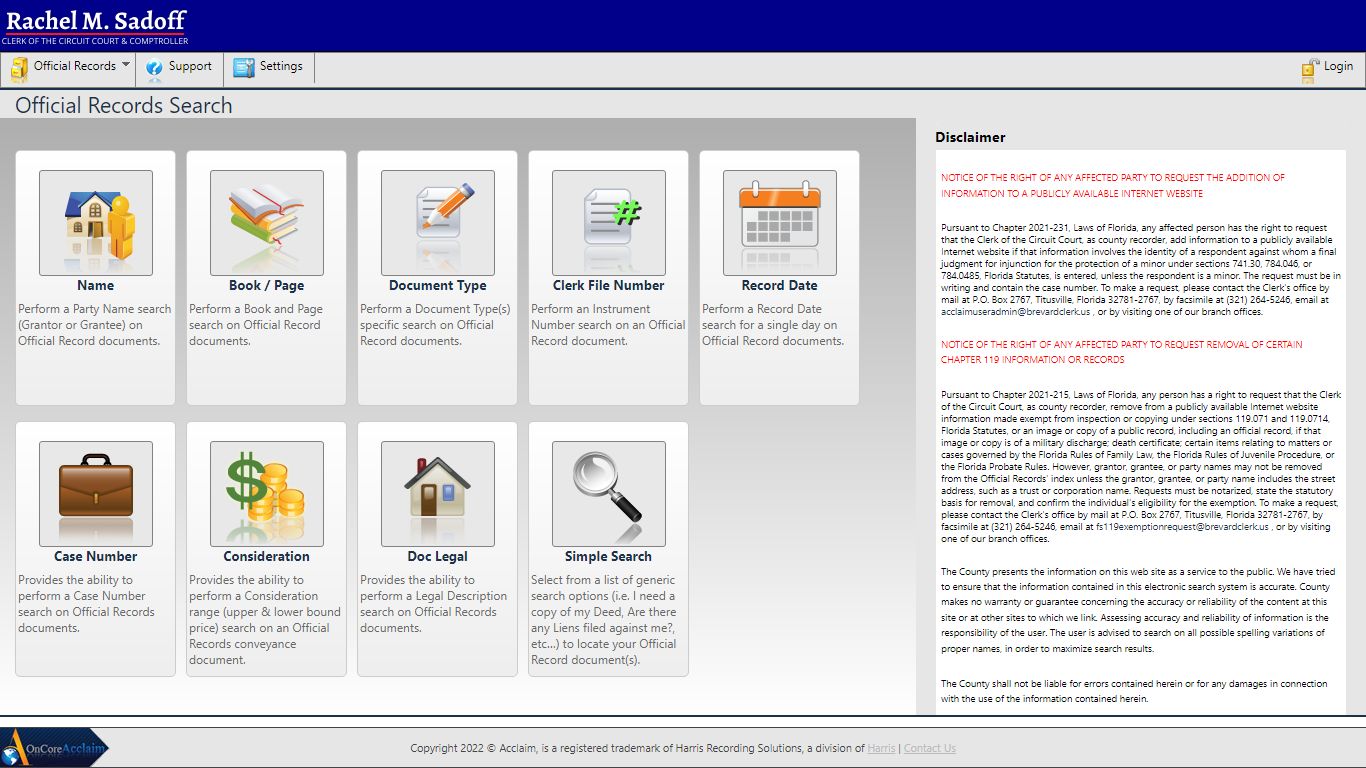Click the red notice about Chapter 119 removal
This screenshot has width=1366, height=768.
coord(1122,352)
